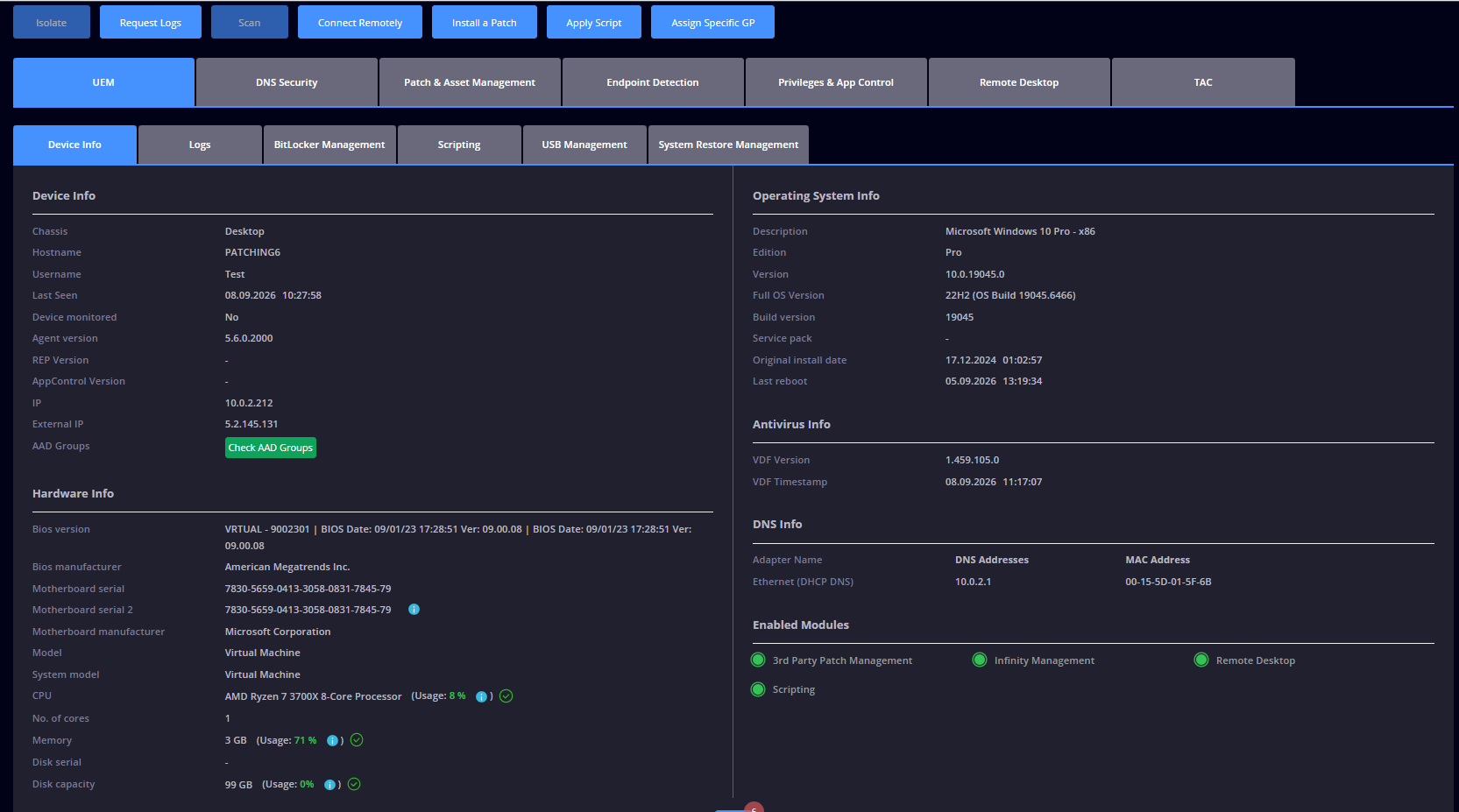Select External IP 5.2.145.131
The height and width of the screenshot is (812, 1459).
point(251,424)
